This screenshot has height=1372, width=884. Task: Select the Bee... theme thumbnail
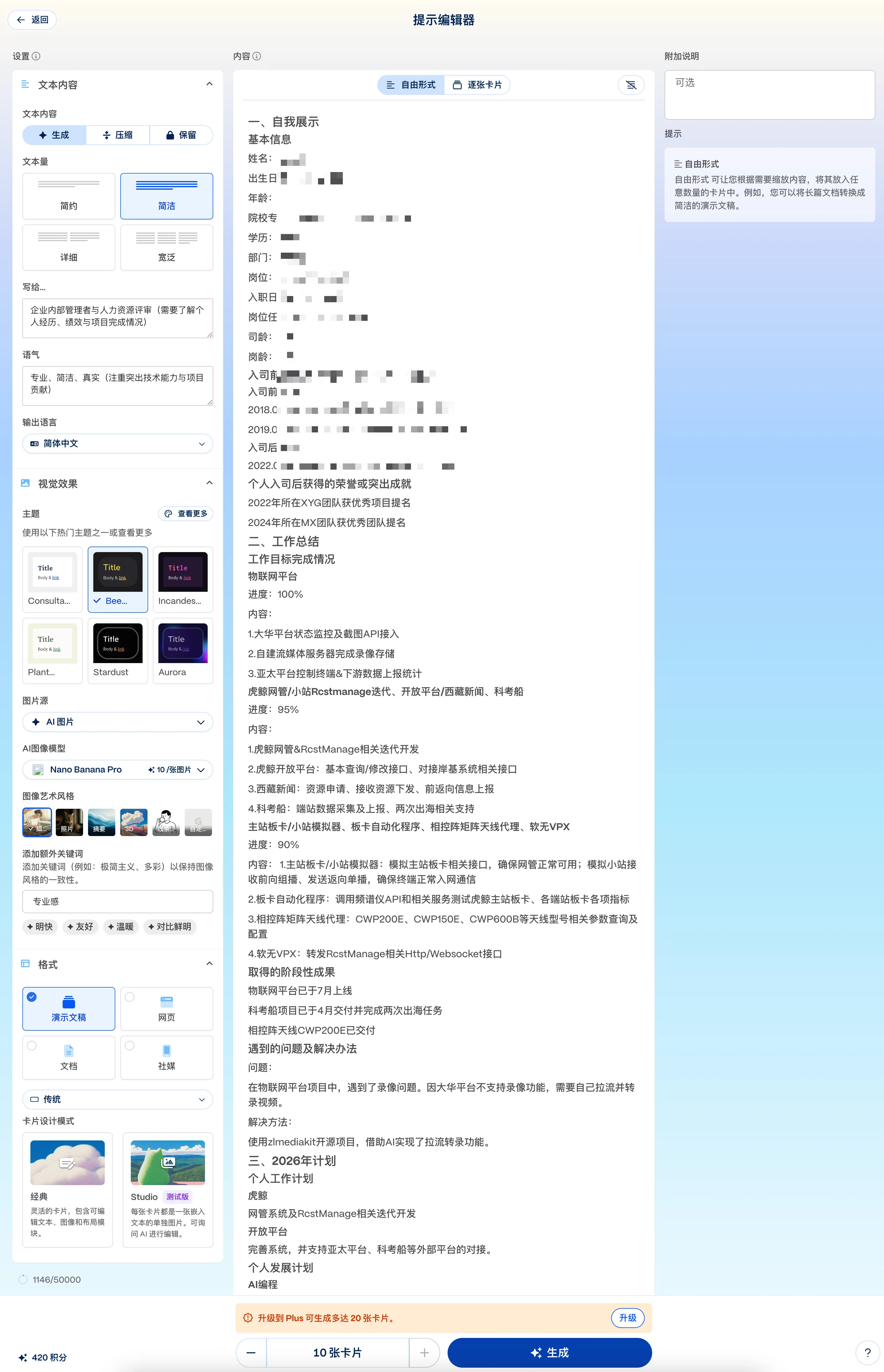(118, 580)
